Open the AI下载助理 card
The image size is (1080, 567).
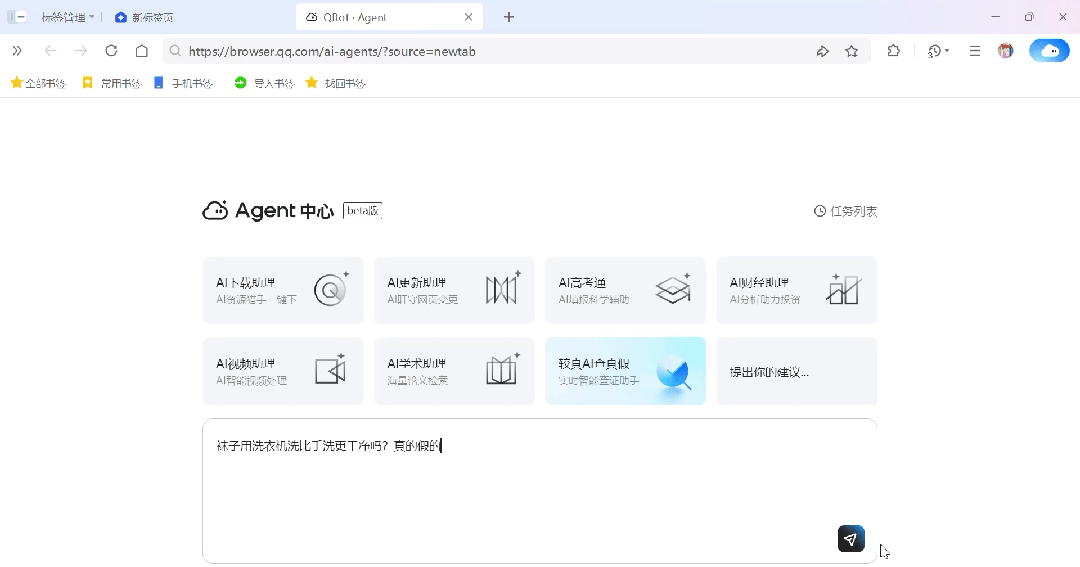pos(283,290)
